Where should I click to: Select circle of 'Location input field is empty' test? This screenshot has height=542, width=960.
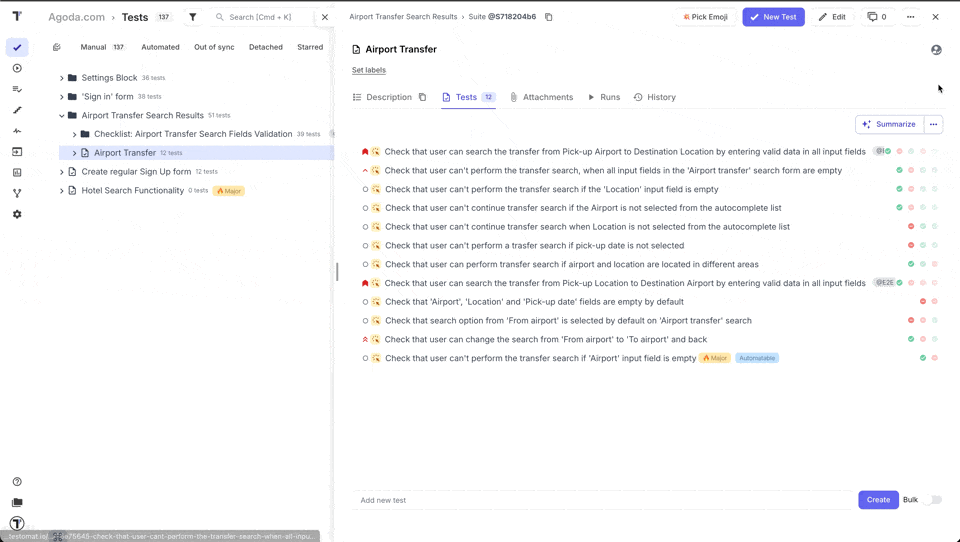click(366, 189)
